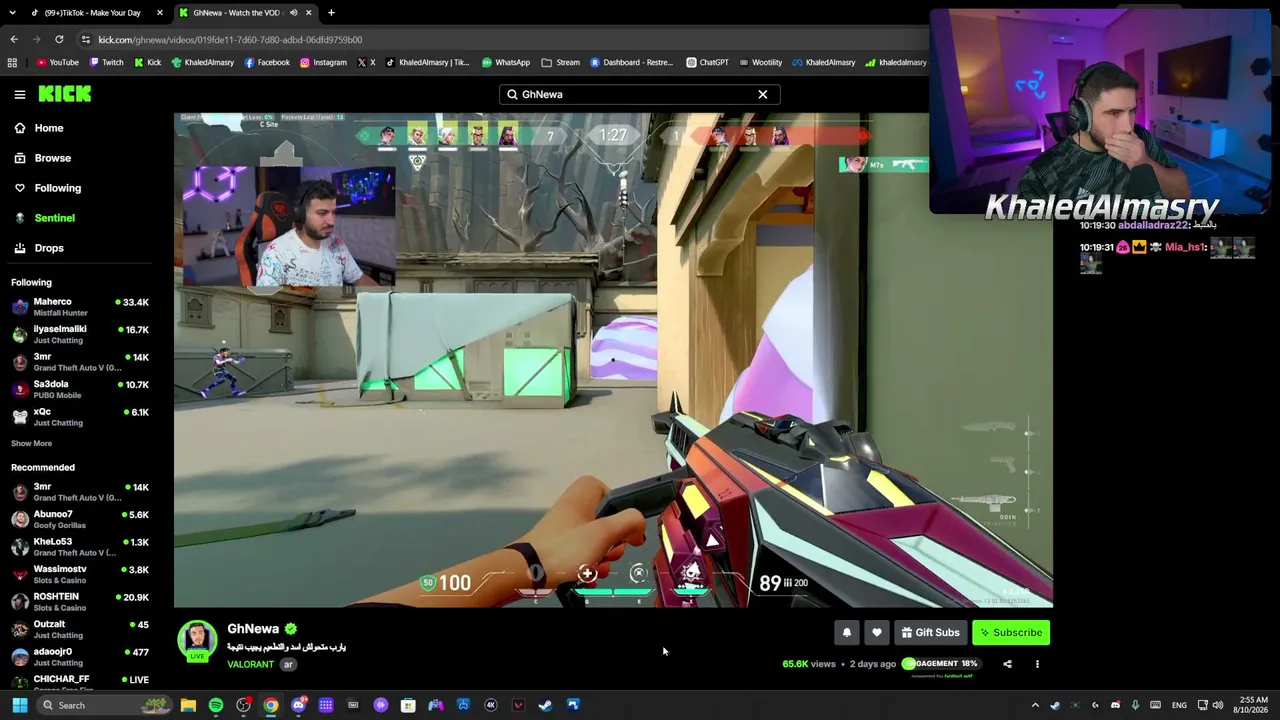1280x720 pixels.
Task: Open Spotify from the taskbar
Action: point(216,705)
